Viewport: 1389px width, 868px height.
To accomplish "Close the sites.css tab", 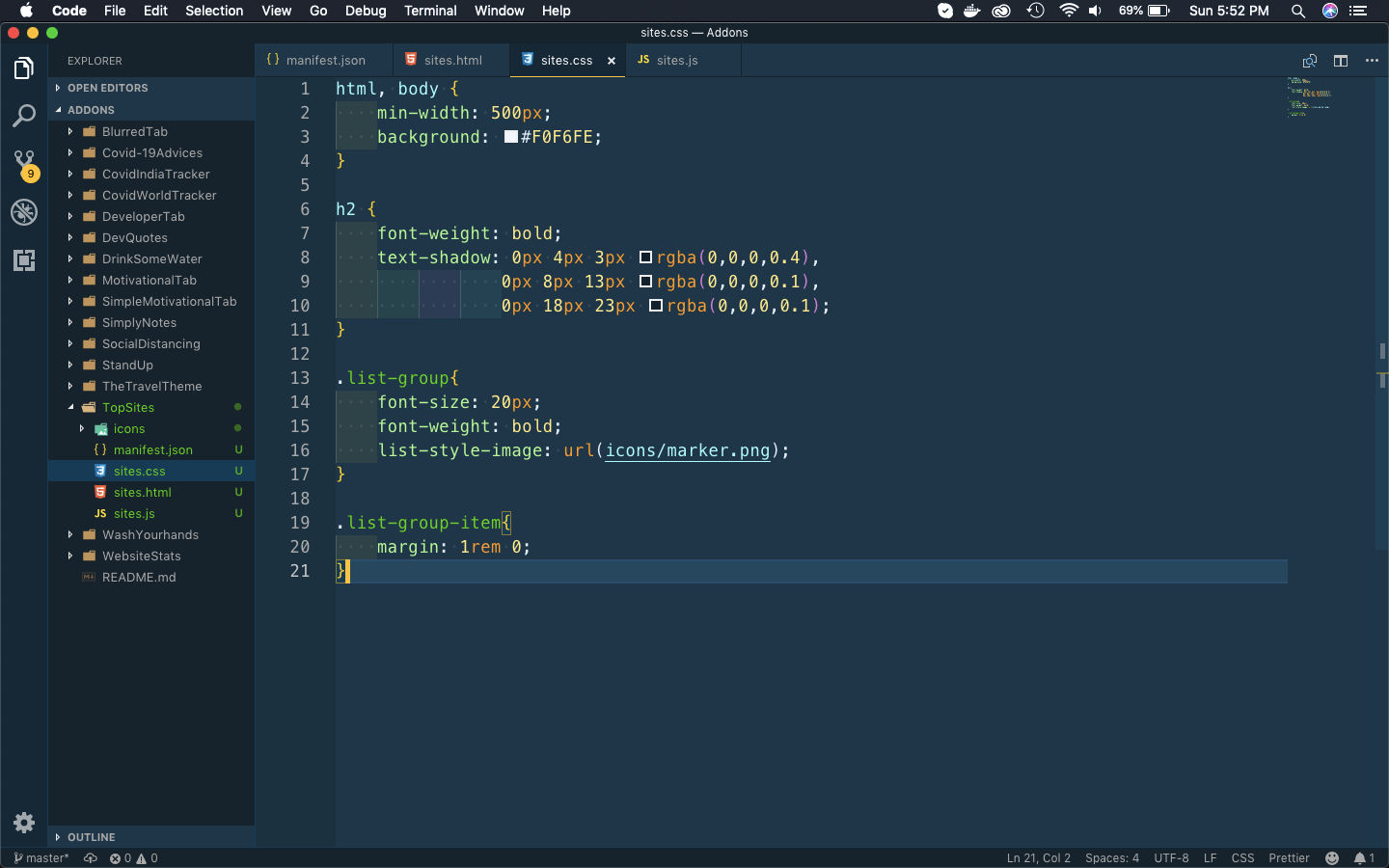I will (612, 61).
